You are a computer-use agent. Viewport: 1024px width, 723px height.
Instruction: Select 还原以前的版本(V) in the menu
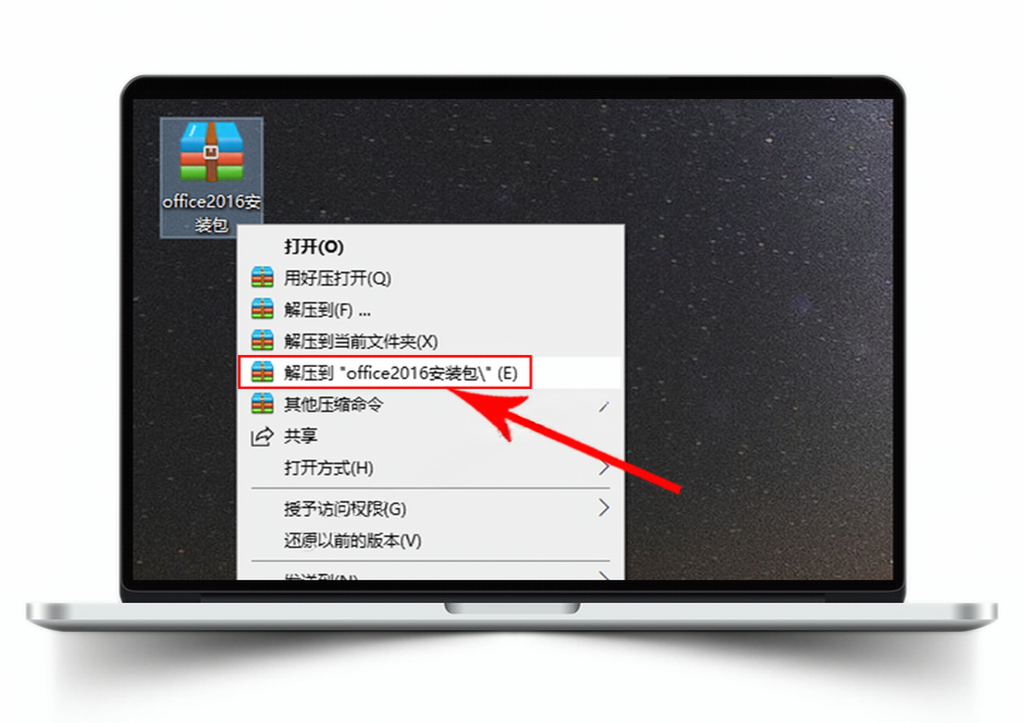(x=352, y=540)
